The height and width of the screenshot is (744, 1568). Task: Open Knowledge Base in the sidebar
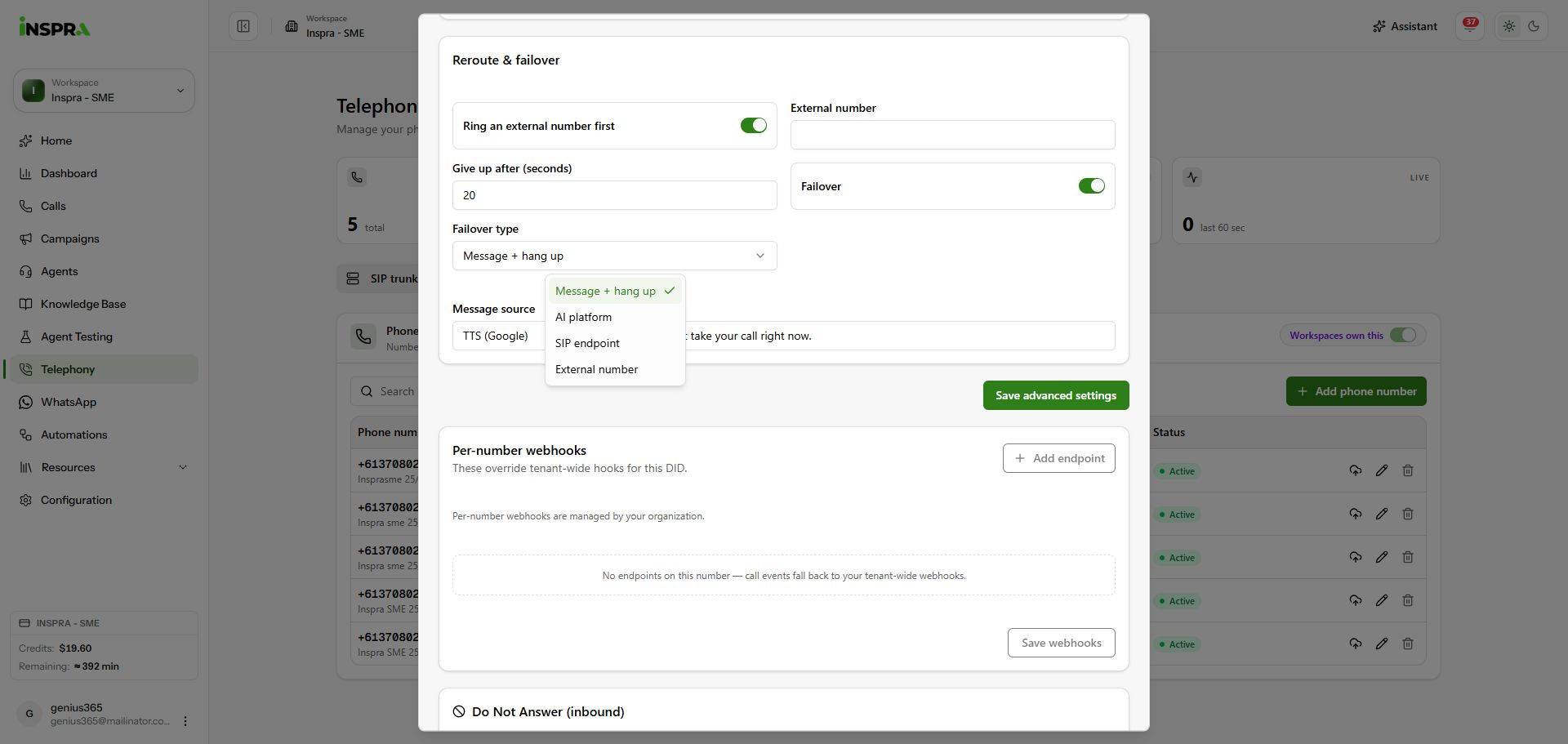pyautogui.click(x=104, y=304)
